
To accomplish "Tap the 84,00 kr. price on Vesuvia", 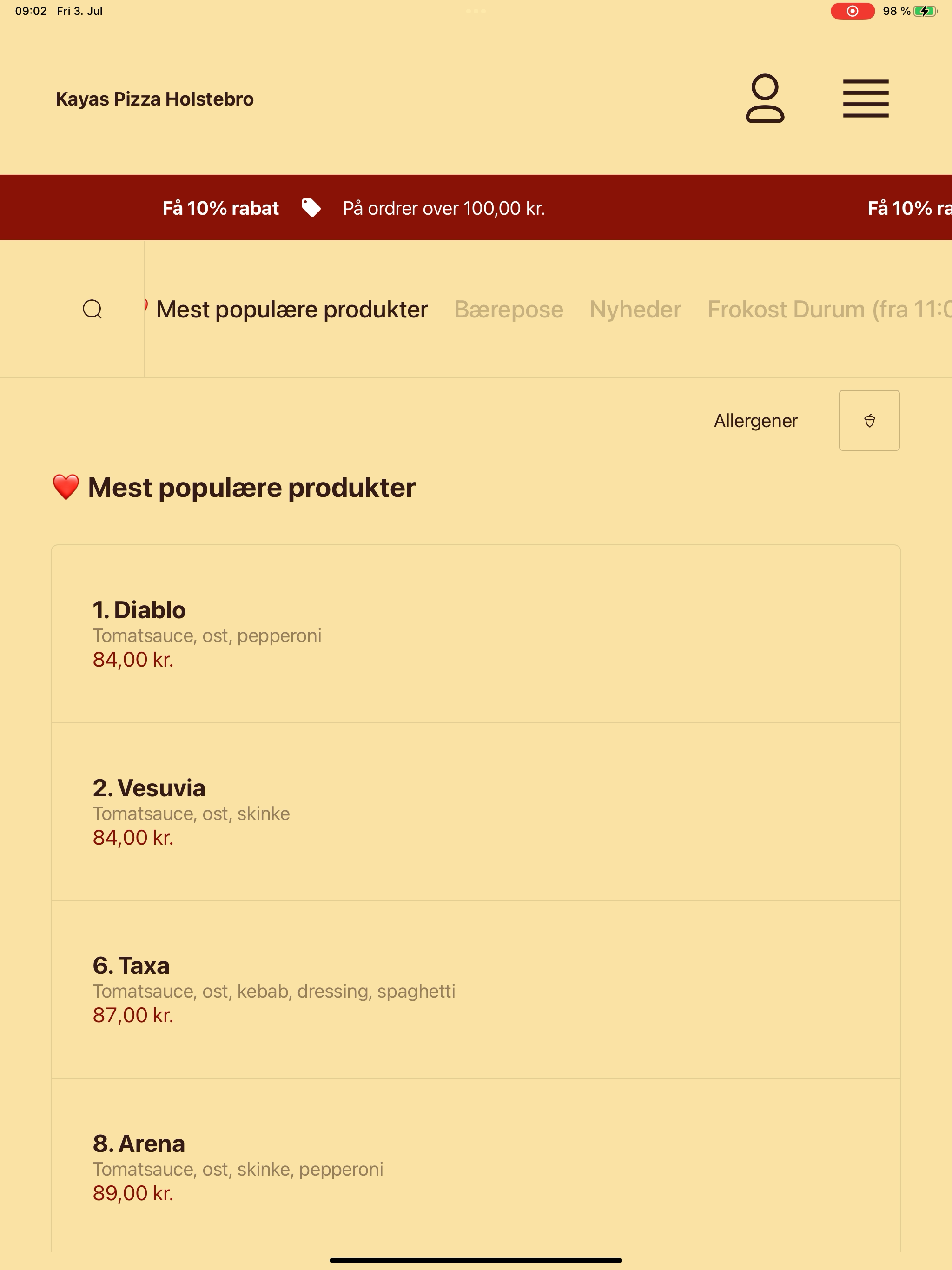I will pyautogui.click(x=133, y=838).
